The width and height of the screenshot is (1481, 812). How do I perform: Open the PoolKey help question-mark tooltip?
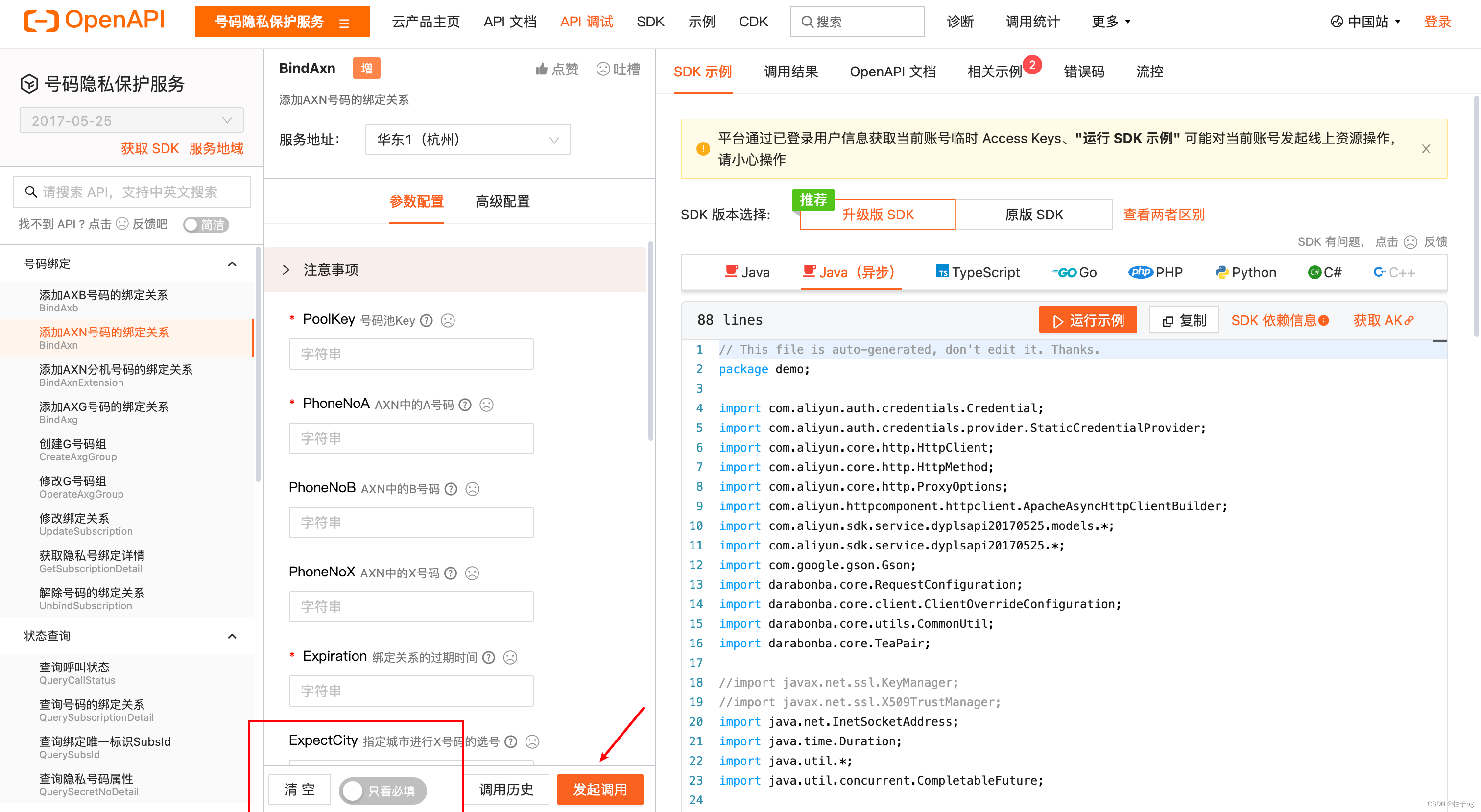coord(426,320)
